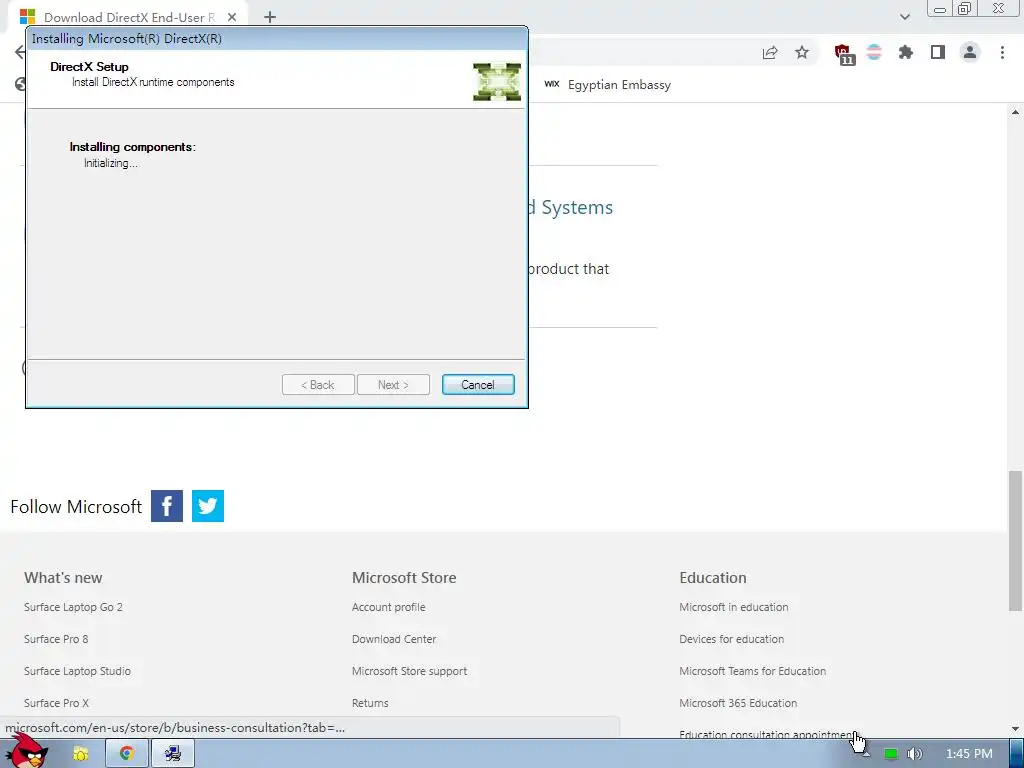Viewport: 1024px width, 768px height.
Task: Switch to DirectX installer taskbar icon
Action: point(173,754)
